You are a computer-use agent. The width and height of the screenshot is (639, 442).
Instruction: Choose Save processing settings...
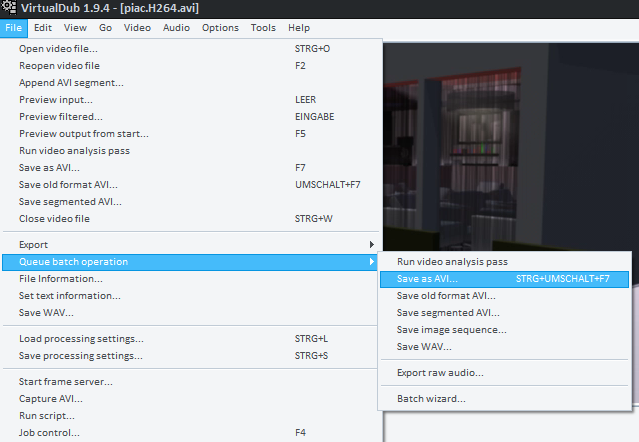click(191, 356)
